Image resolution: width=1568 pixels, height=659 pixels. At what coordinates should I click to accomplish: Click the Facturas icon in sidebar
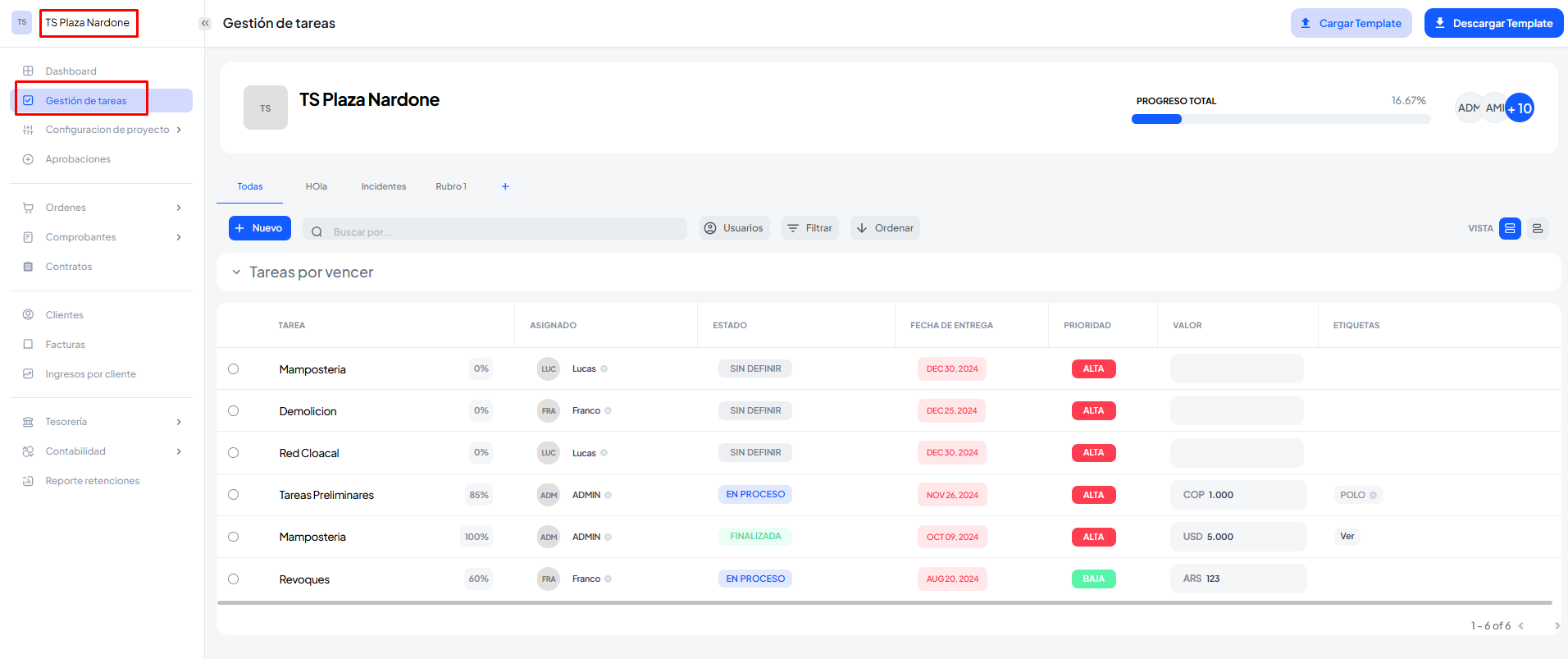pyautogui.click(x=28, y=345)
